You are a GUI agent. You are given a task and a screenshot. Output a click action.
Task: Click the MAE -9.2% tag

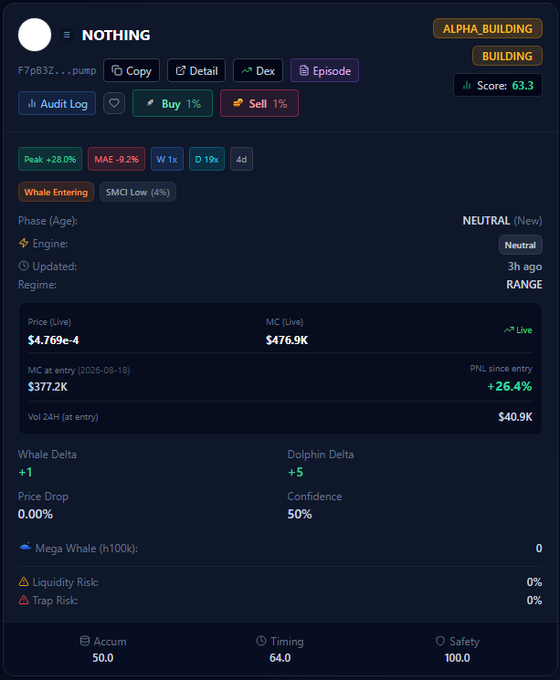click(x=116, y=159)
